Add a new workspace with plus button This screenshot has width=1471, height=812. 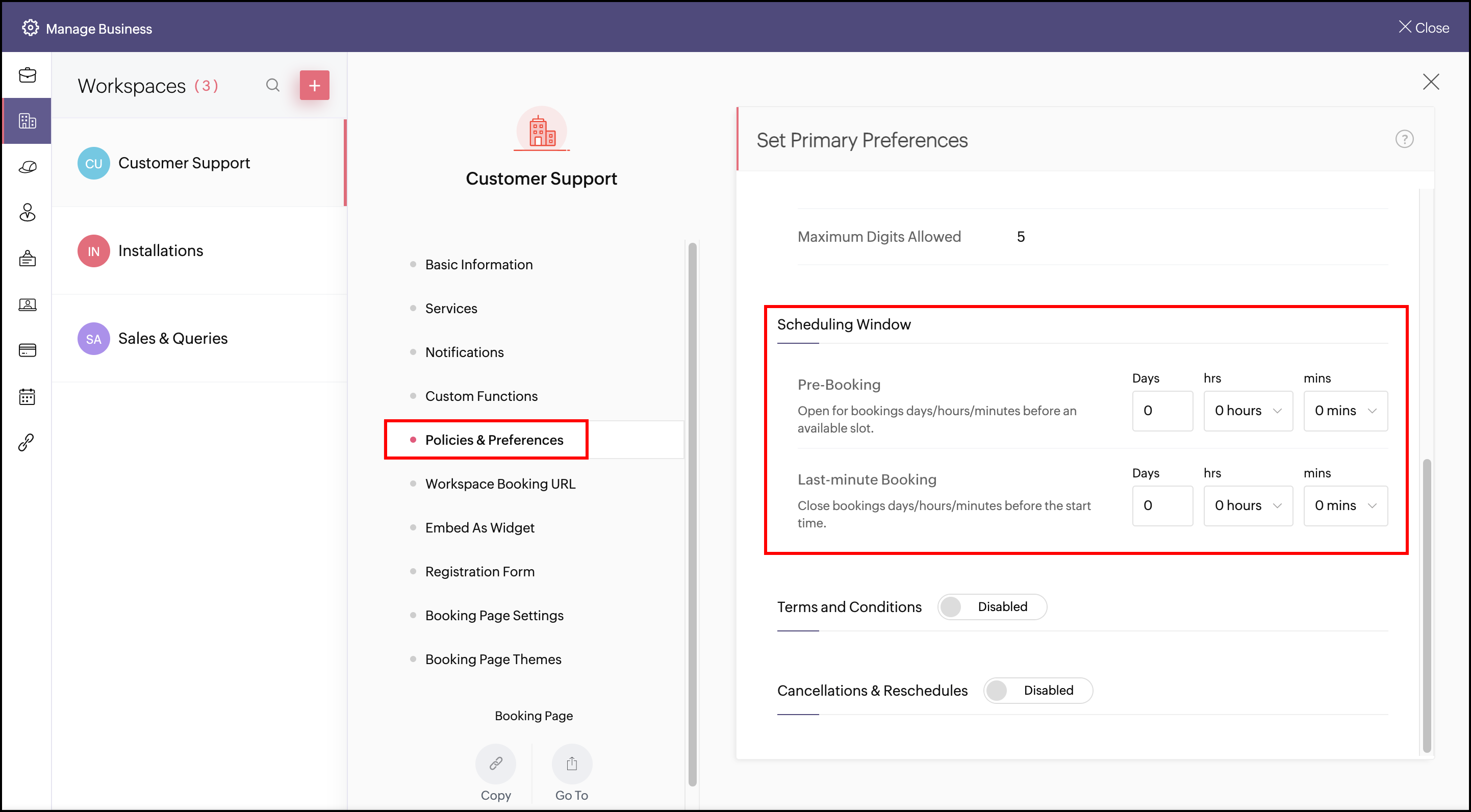tap(315, 85)
